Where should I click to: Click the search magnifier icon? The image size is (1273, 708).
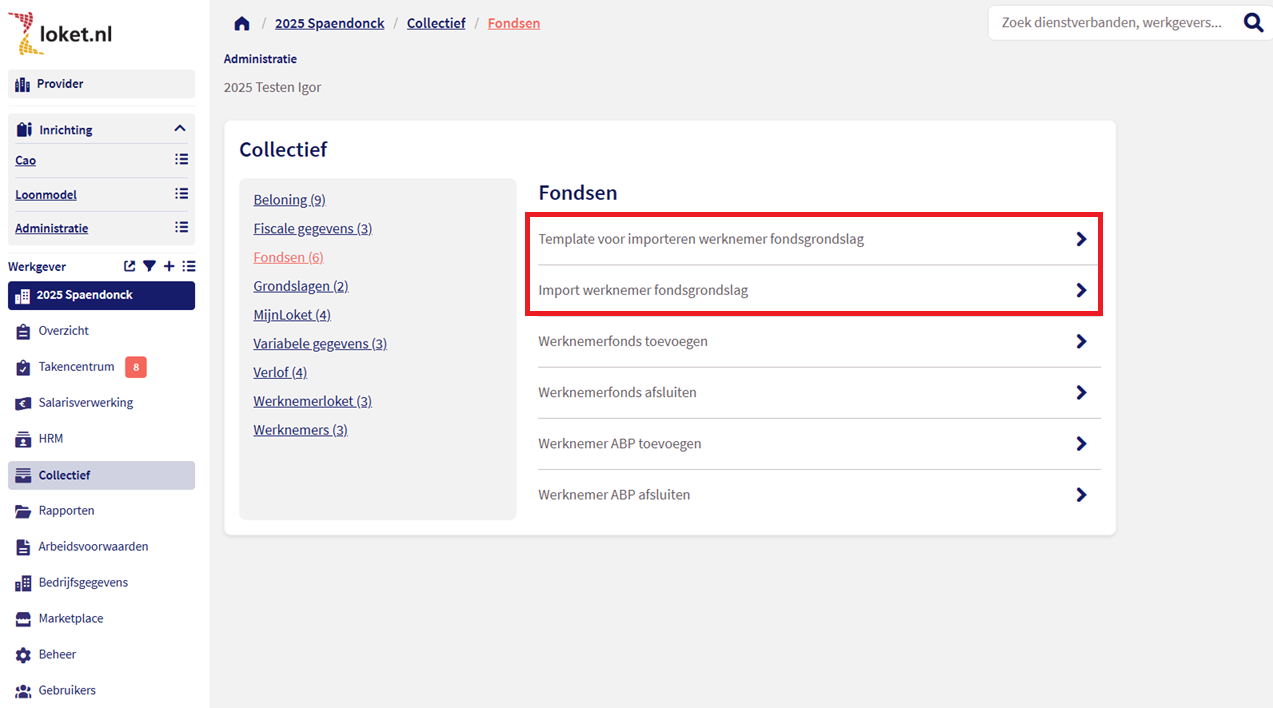pyautogui.click(x=1253, y=22)
